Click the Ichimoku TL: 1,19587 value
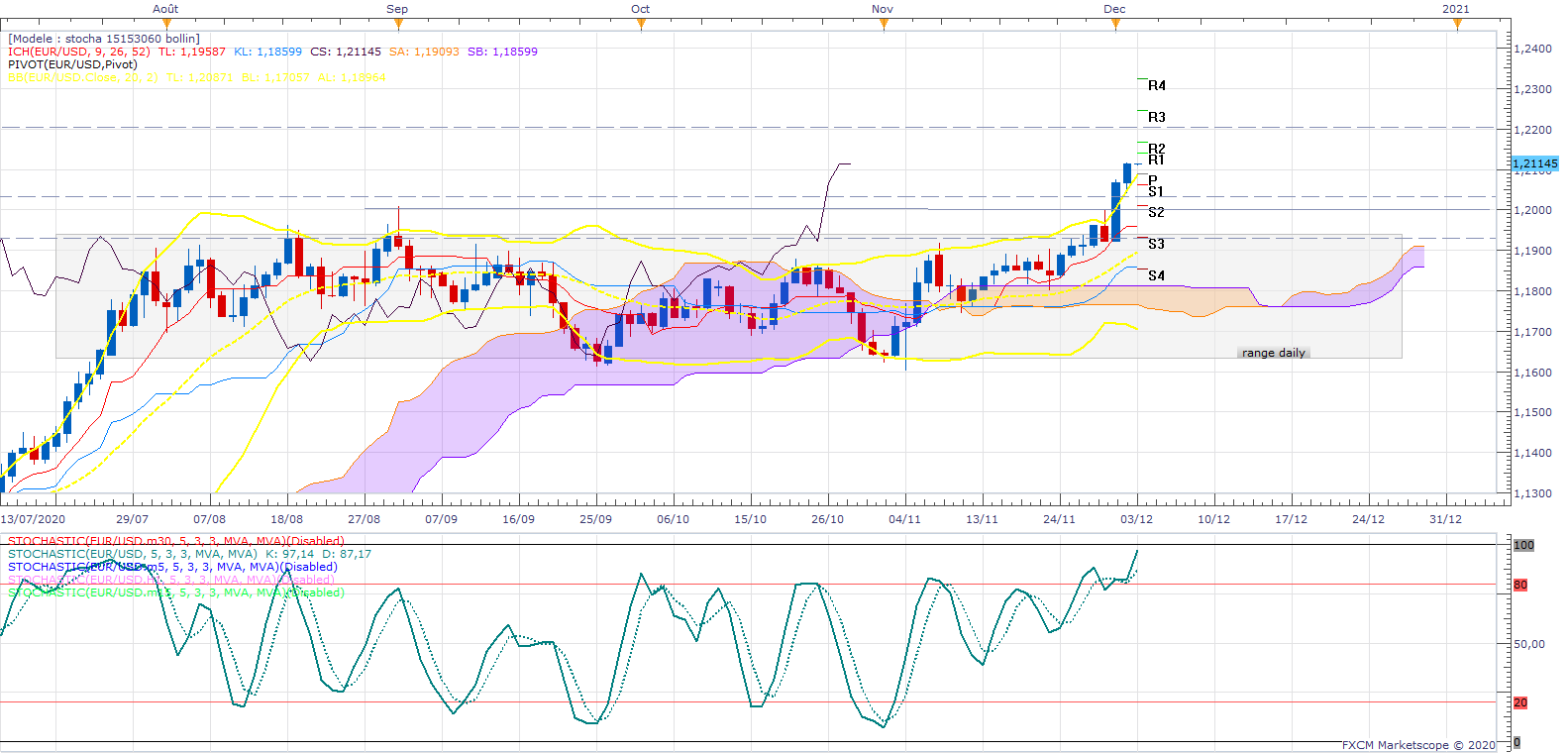Viewport: 1568px width, 753px height. [x=192, y=52]
